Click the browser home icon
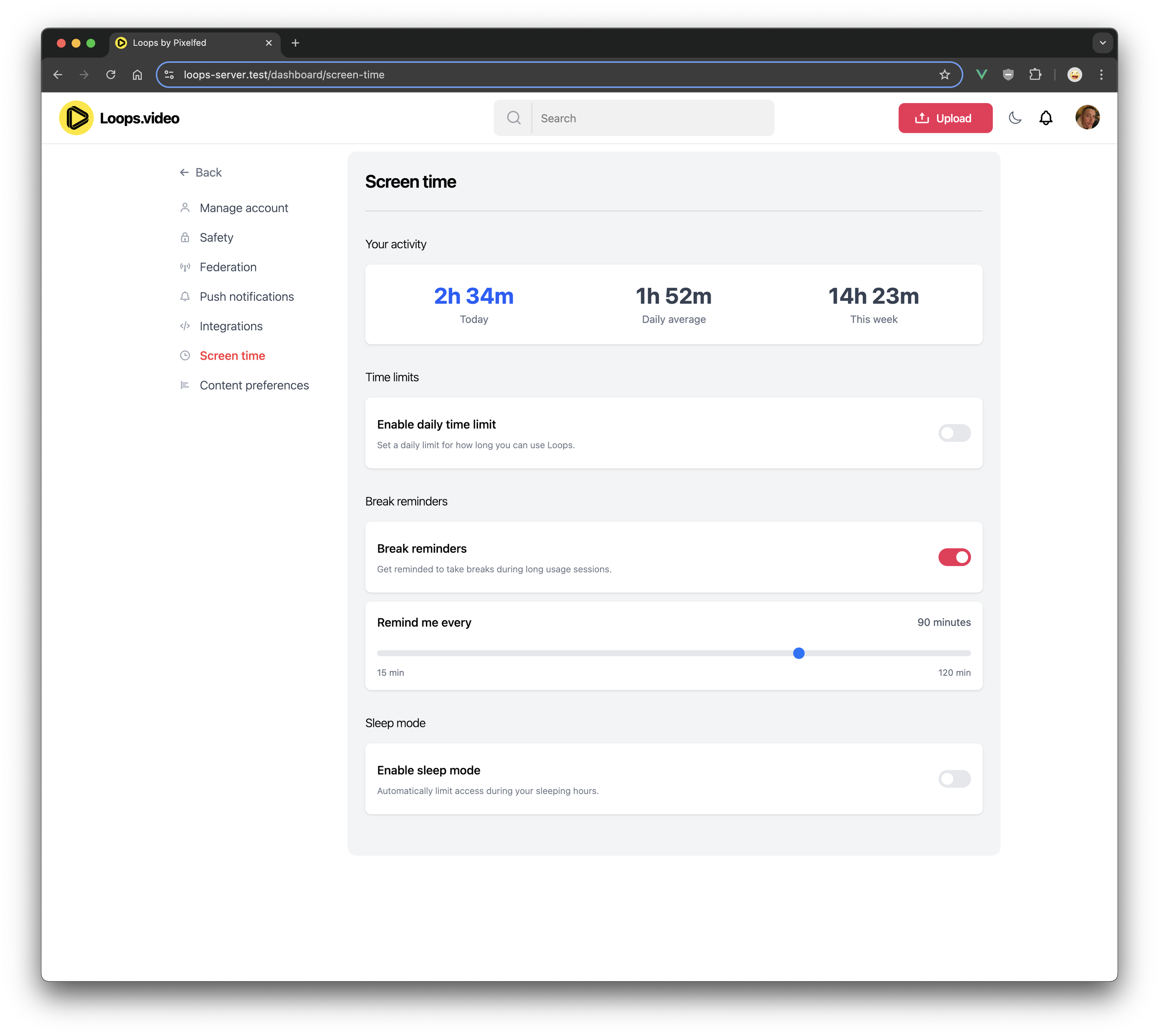Image resolution: width=1159 pixels, height=1036 pixels. 137,75
